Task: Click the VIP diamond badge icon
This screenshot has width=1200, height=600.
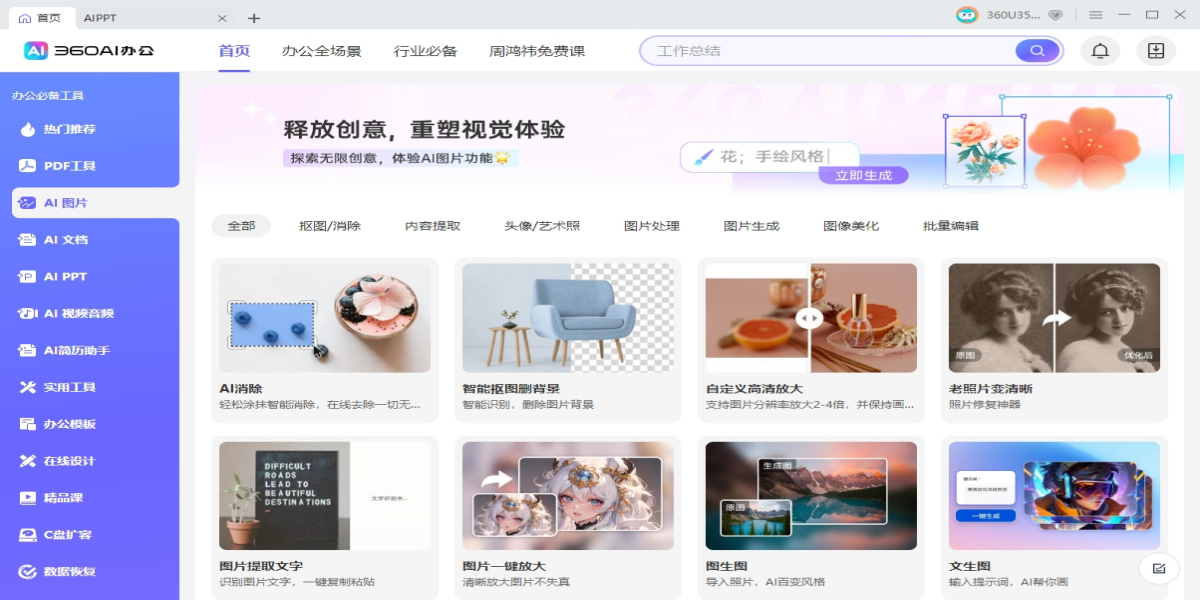Action: [1055, 15]
